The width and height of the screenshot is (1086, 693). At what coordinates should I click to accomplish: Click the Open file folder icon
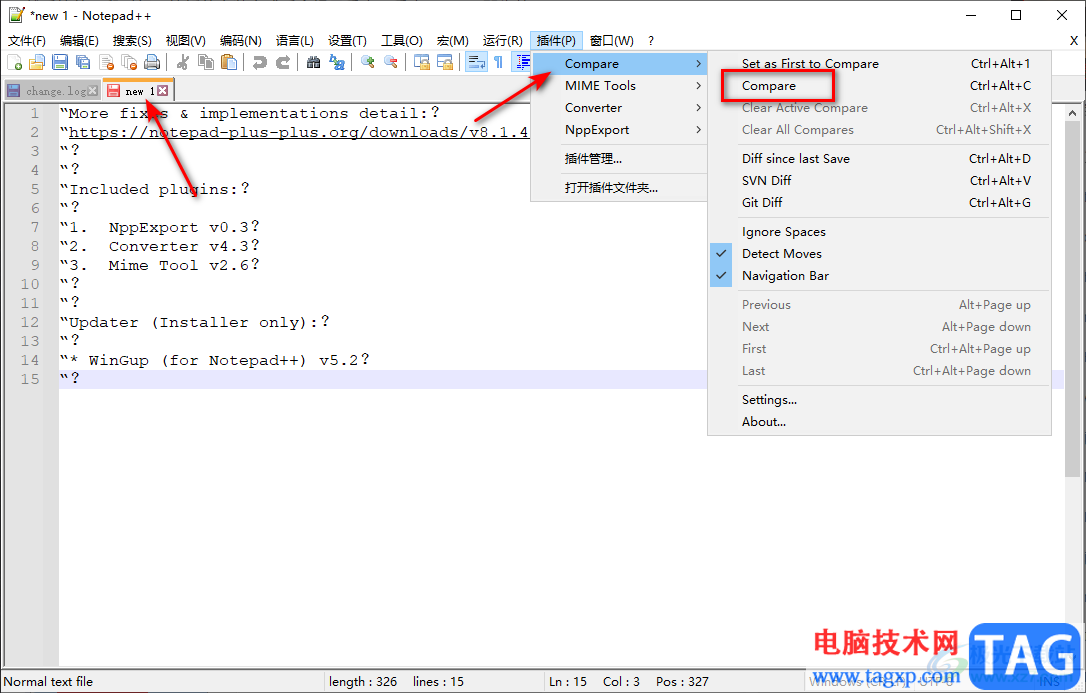[37, 63]
